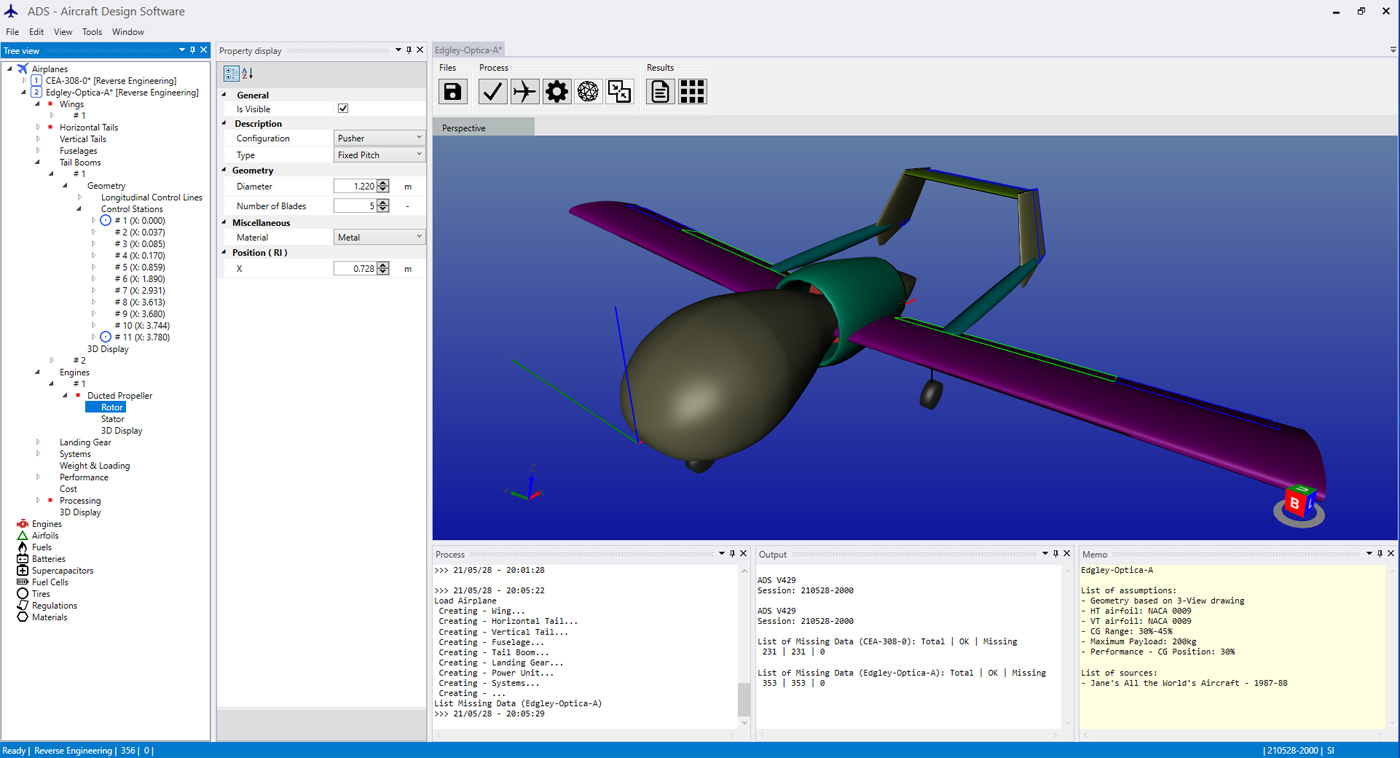The height and width of the screenshot is (758, 1400).
Task: Run the checkmark validation process button
Action: pos(492,92)
